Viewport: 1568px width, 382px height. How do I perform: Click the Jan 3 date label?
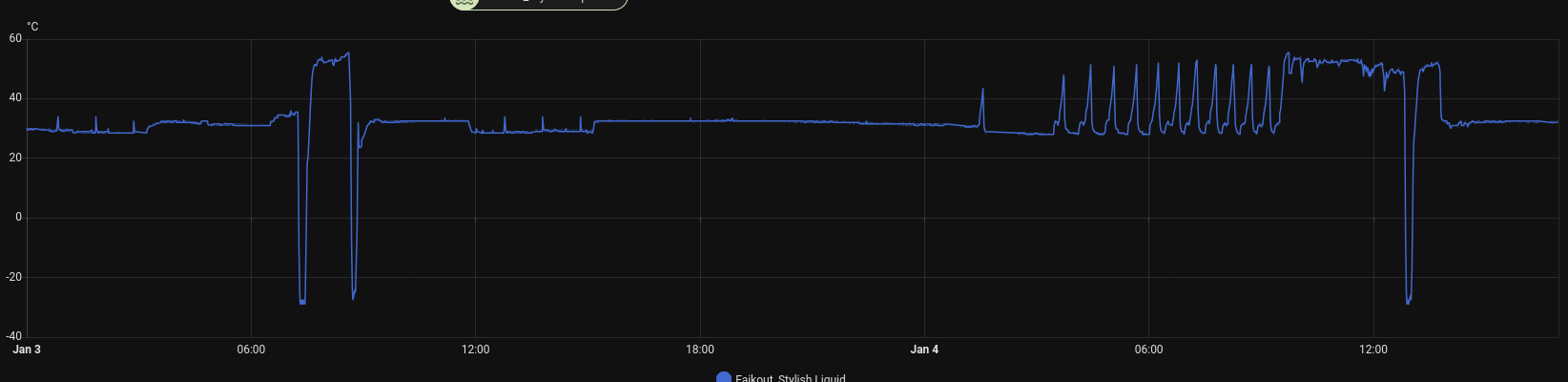point(27,350)
